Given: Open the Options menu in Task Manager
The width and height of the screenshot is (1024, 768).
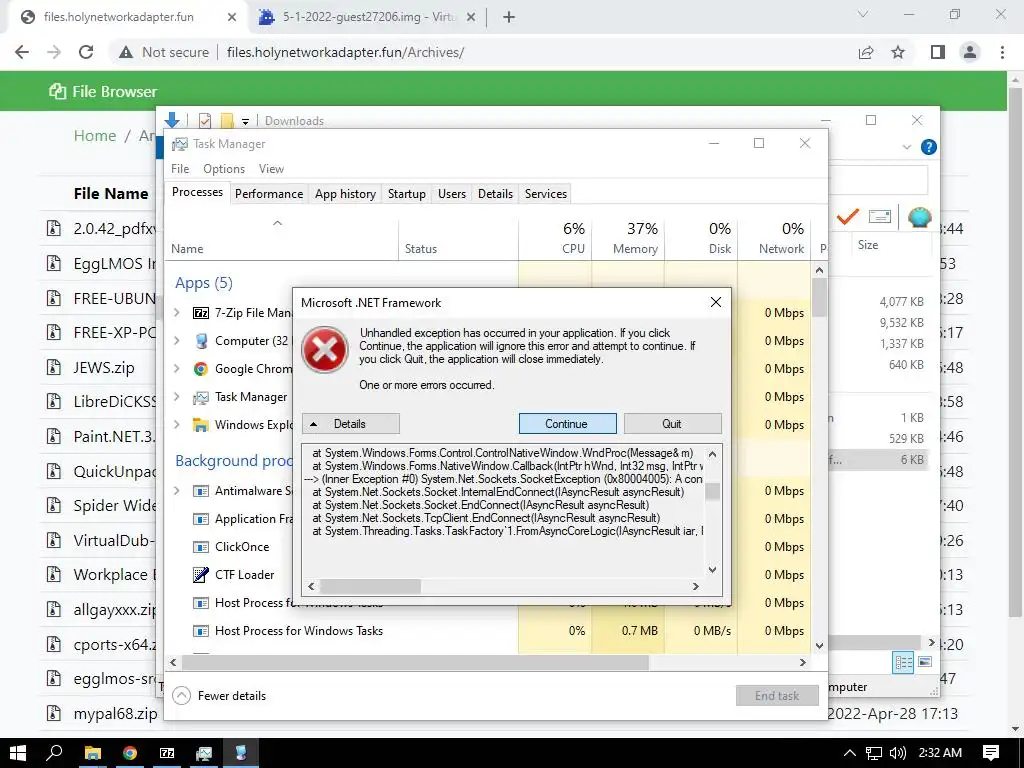Looking at the screenshot, I should 224,168.
